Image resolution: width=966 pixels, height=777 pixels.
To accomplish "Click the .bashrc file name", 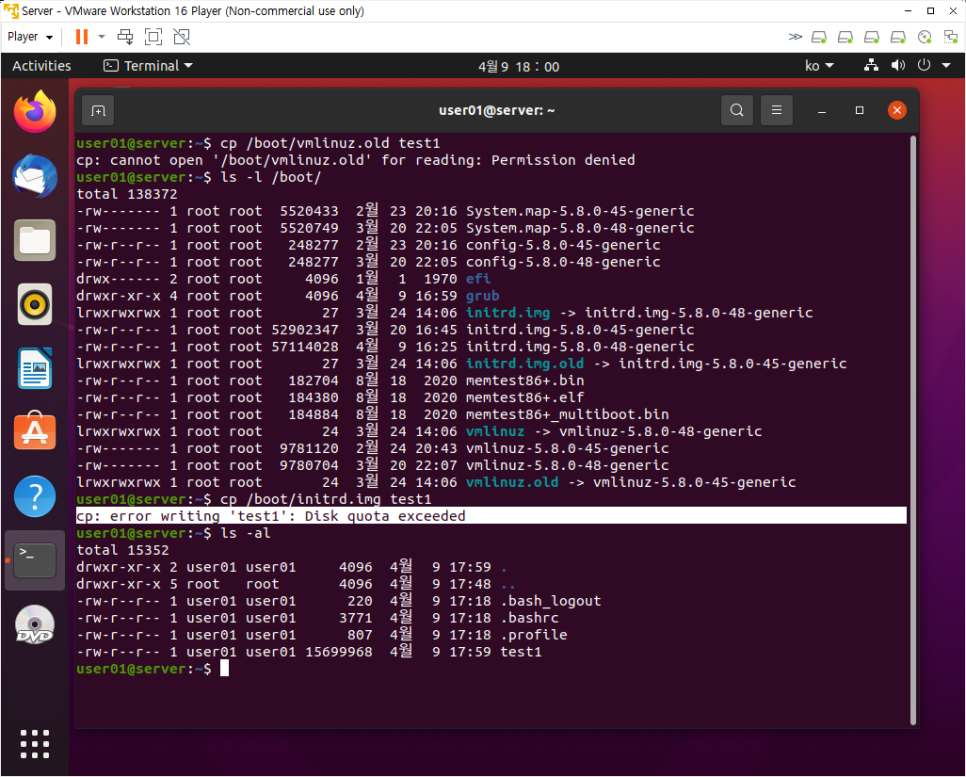I will (529, 618).
